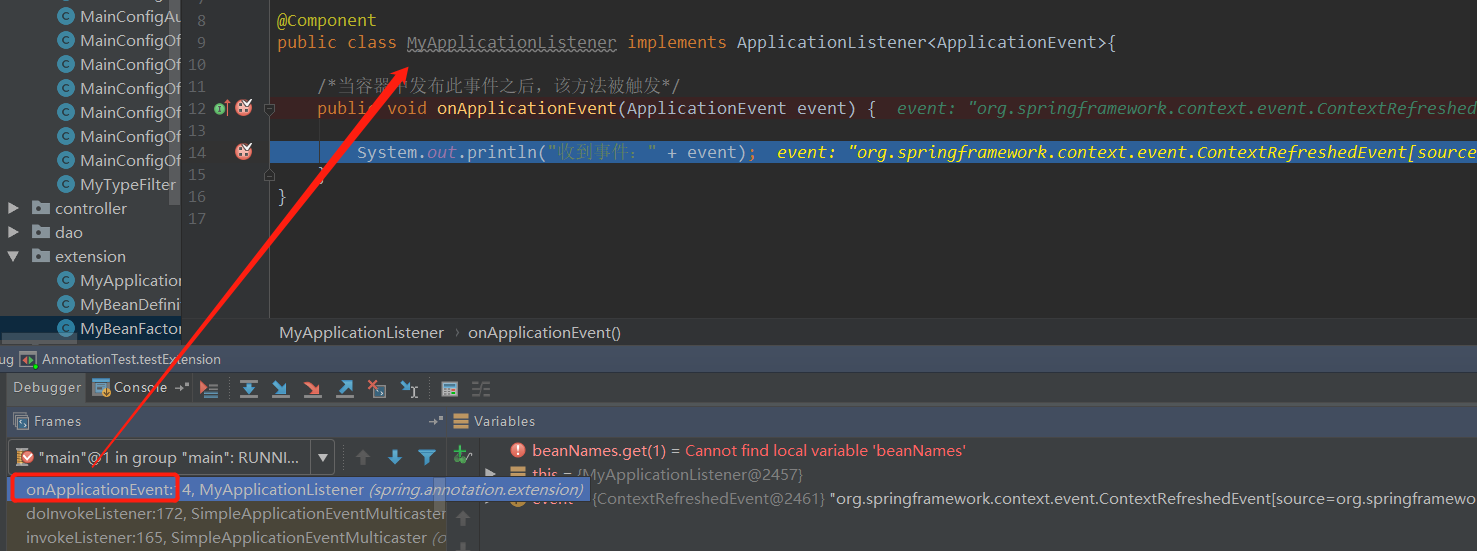Collapse the method fold marker on line 12

click(269, 108)
